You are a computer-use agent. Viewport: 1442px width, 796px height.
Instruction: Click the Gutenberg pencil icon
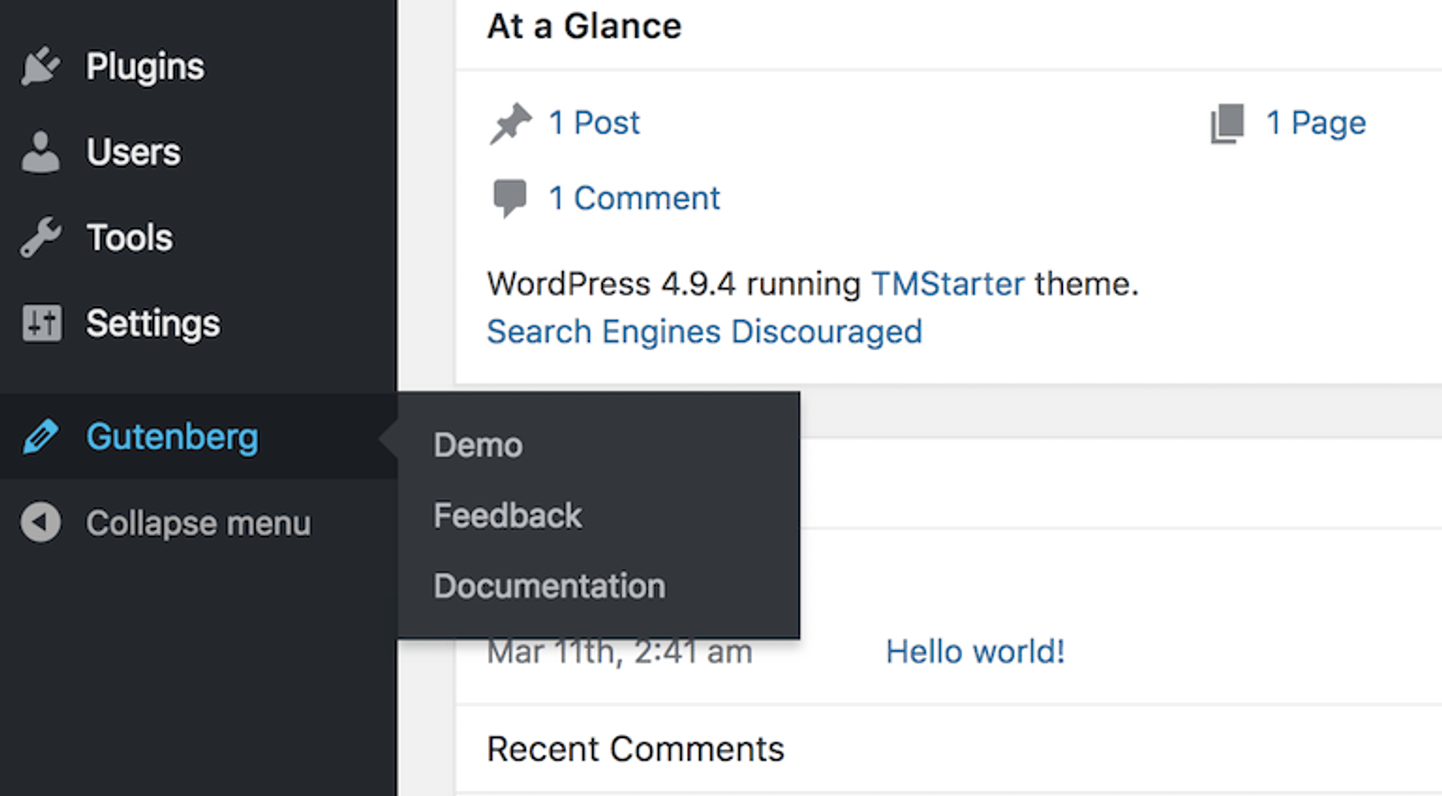pos(41,437)
